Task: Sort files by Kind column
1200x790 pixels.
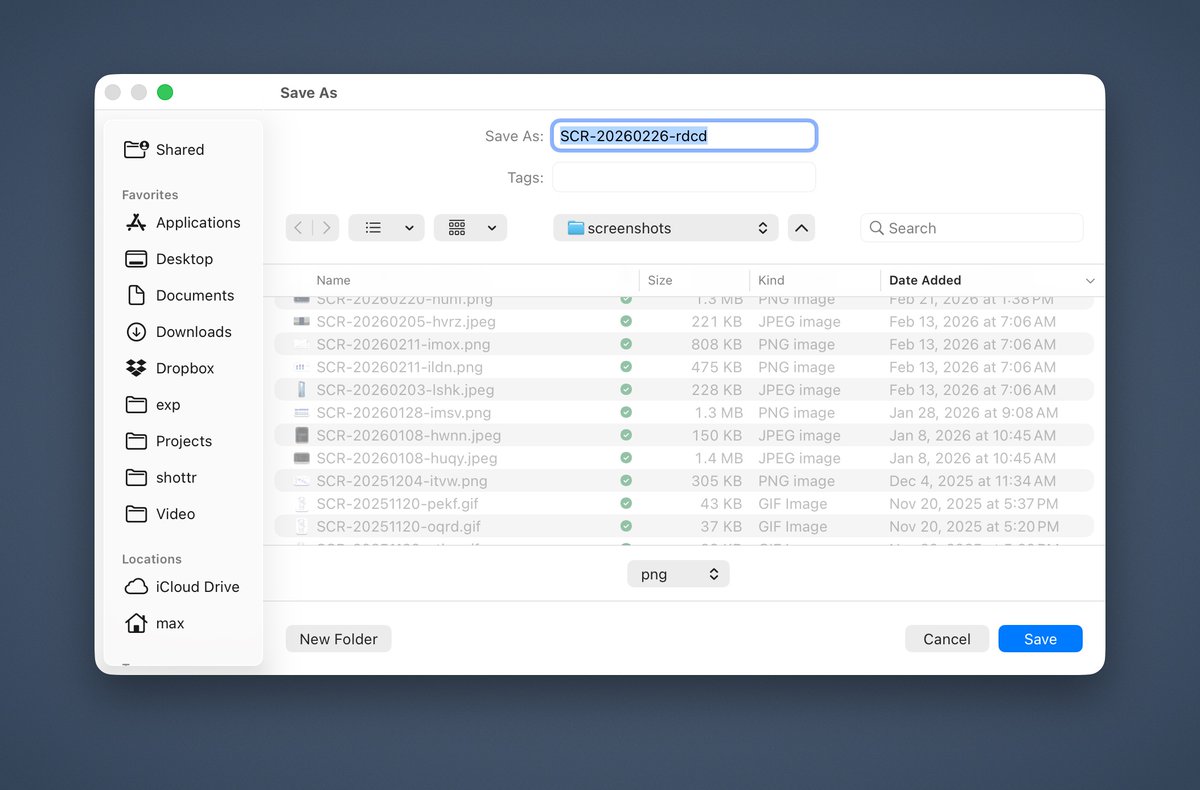Action: coord(771,281)
